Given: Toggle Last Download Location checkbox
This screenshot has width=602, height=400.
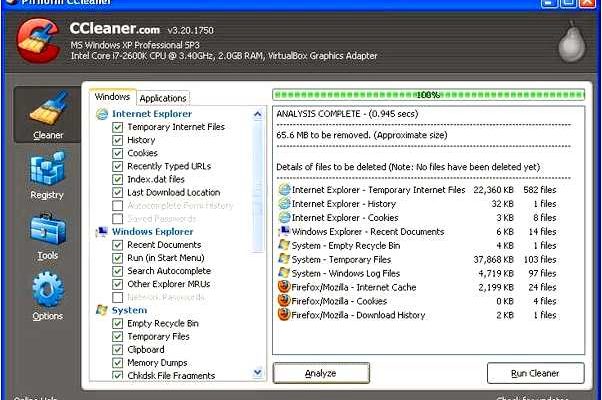Looking at the screenshot, I should [117, 192].
